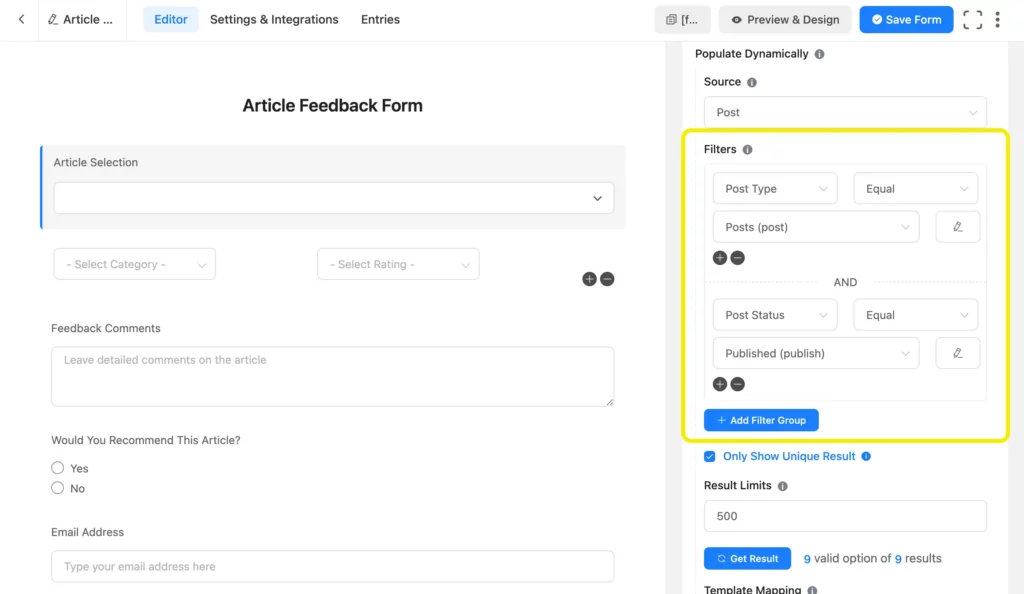
Task: Open the Select Category dropdown
Action: [x=135, y=264]
